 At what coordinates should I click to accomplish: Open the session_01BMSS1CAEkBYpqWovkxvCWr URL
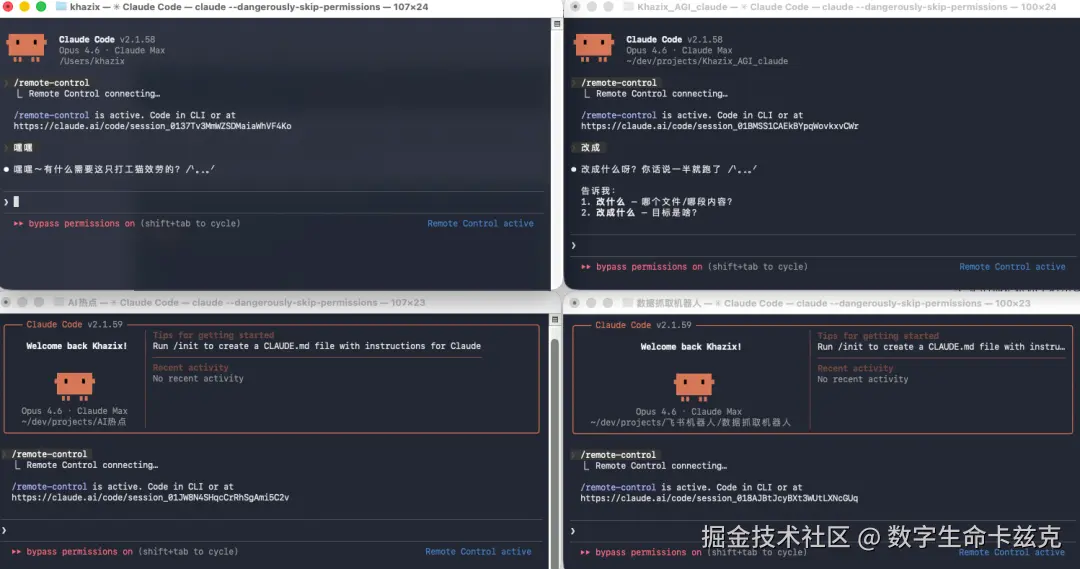pos(720,126)
